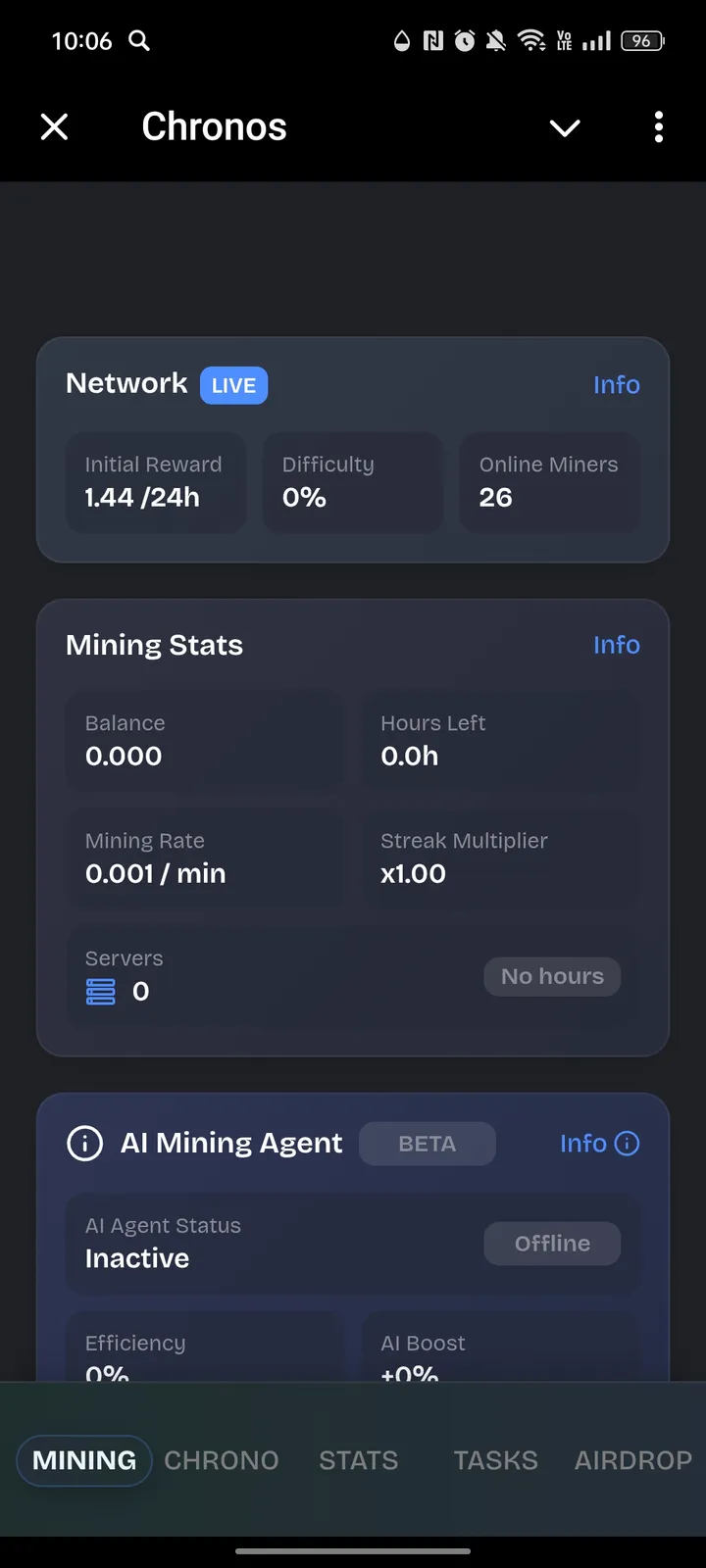Switch to the CHRONO tab
This screenshot has width=706, height=1568.
222,1460
